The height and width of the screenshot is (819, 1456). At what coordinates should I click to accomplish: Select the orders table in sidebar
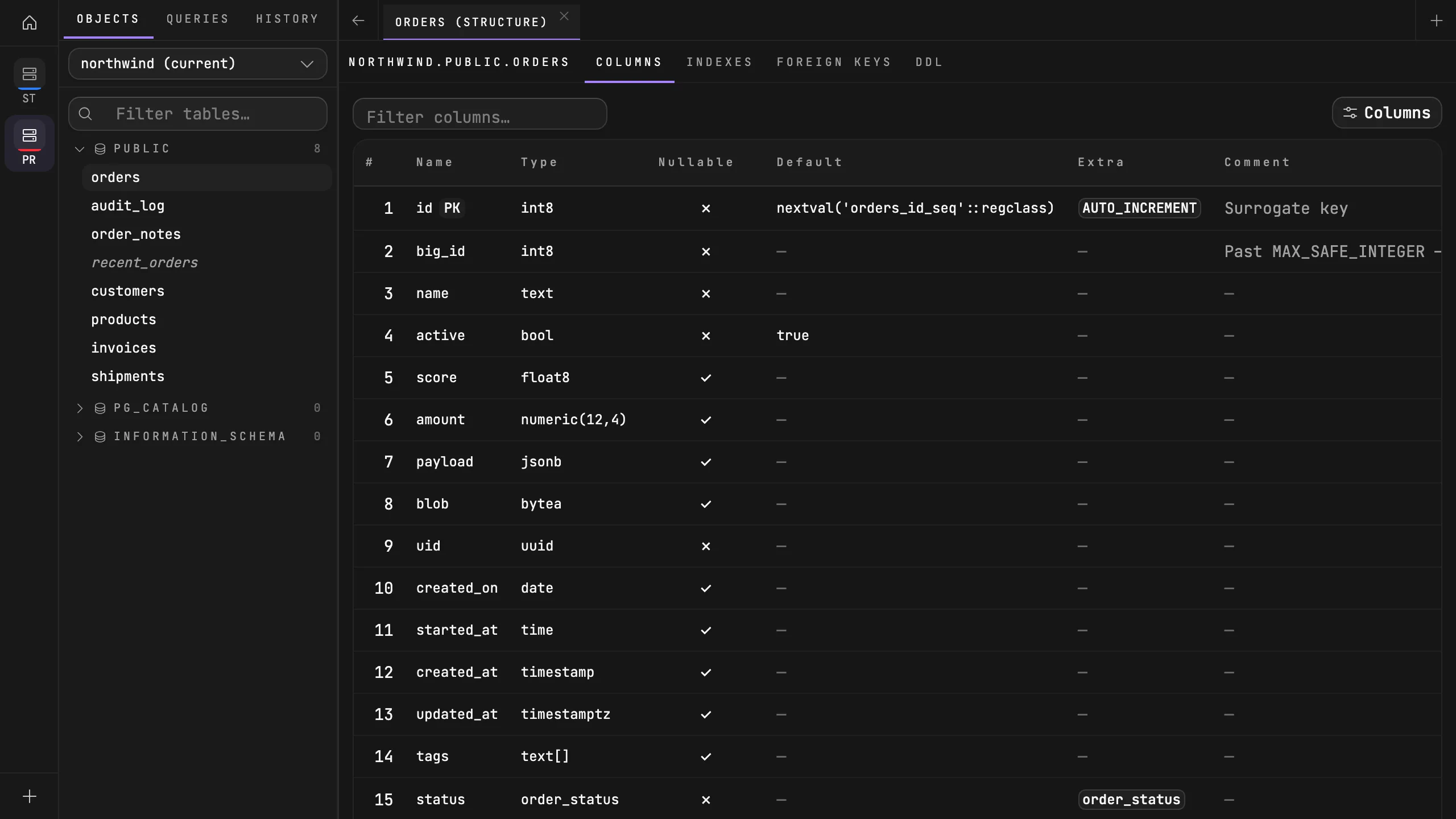pos(206,177)
